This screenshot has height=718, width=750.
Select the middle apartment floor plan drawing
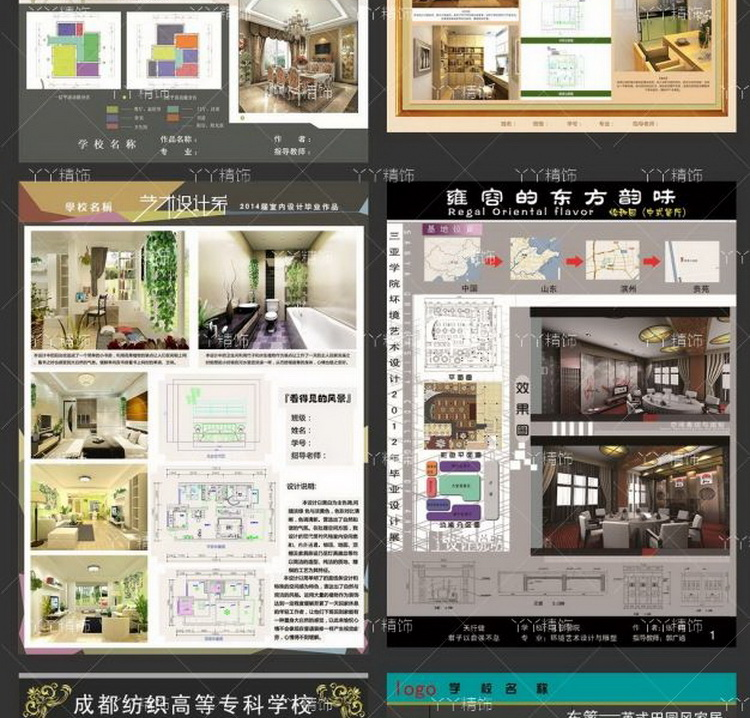coord(216,512)
